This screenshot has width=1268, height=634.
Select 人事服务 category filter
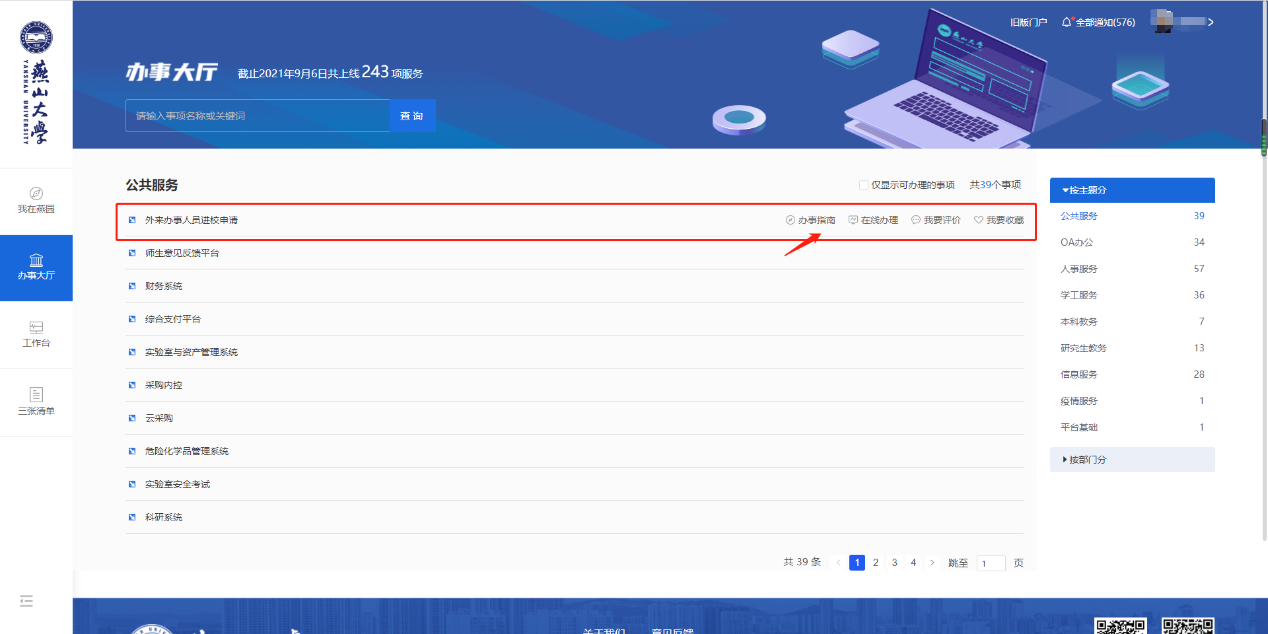tap(1079, 269)
